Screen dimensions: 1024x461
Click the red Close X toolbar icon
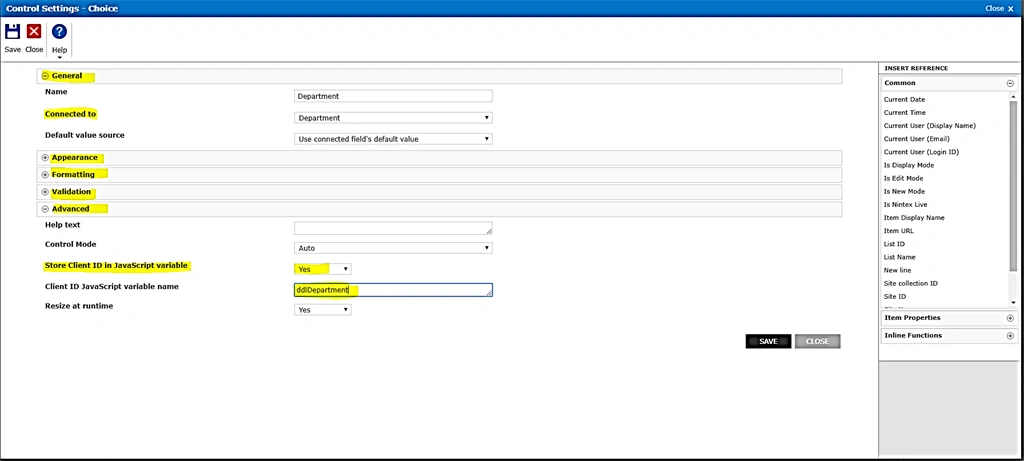[x=34, y=31]
